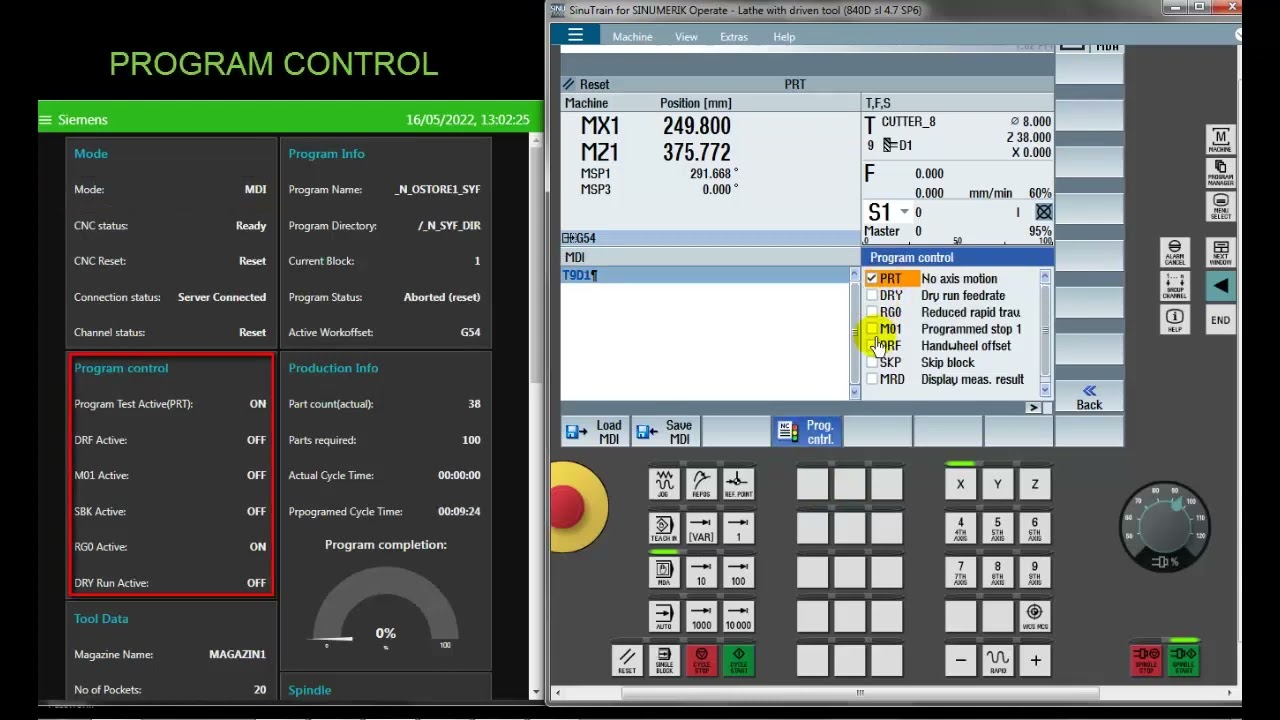Open the Extras menu
Viewport: 1280px width, 720px height.
click(733, 37)
